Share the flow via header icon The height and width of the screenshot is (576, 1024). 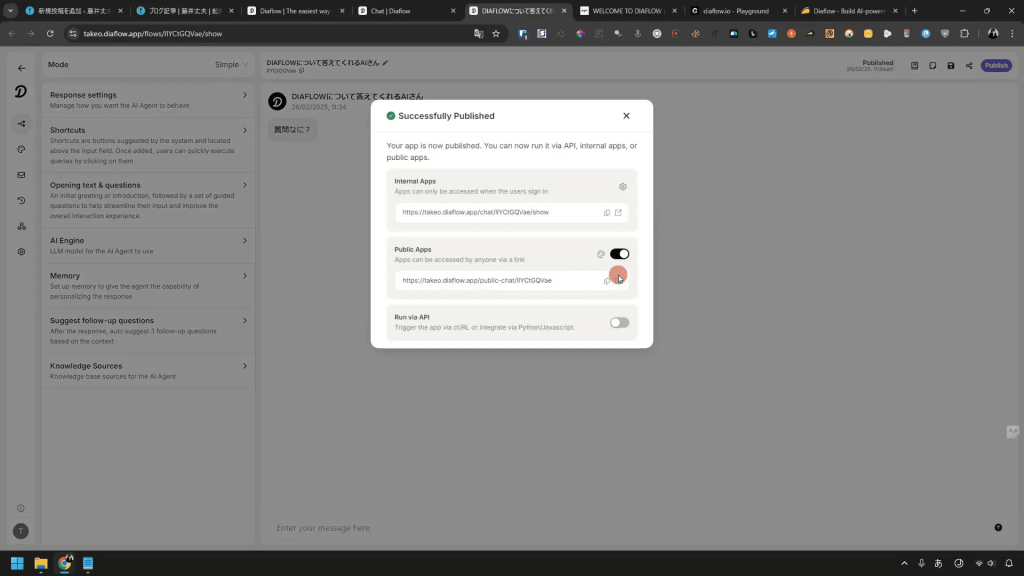(x=969, y=65)
